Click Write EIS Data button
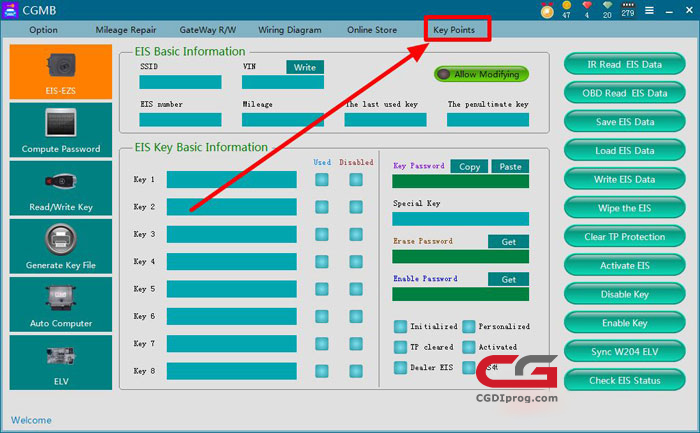Image resolution: width=700 pixels, height=433 pixels. coord(625,179)
